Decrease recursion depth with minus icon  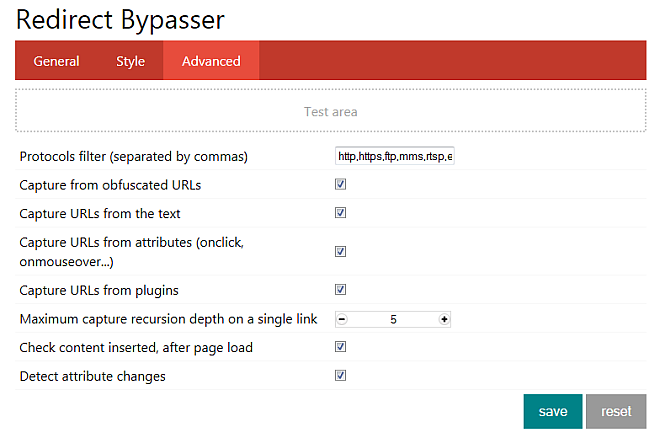tap(342, 319)
